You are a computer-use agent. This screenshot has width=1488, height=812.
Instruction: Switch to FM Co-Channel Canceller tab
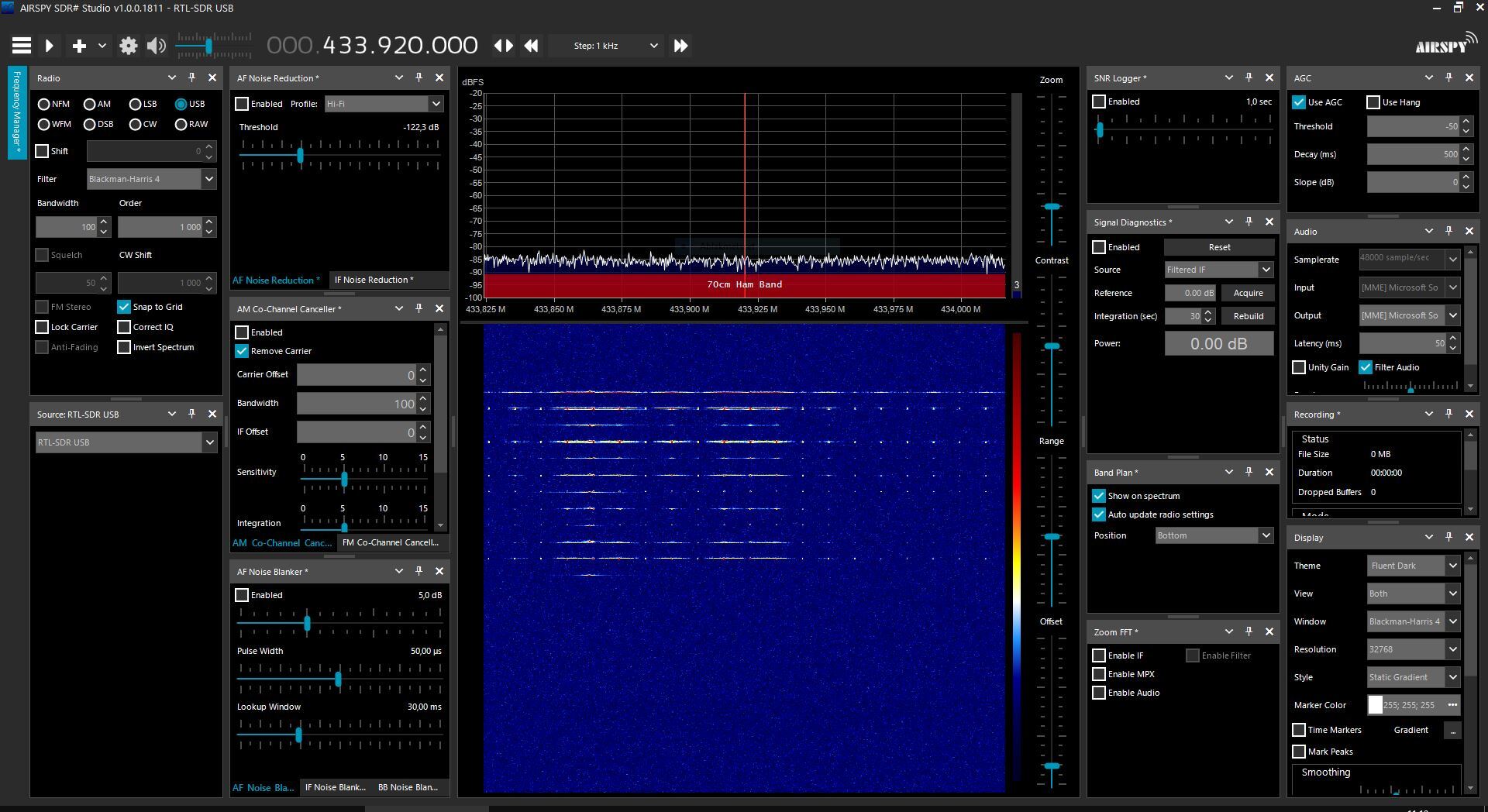point(390,542)
